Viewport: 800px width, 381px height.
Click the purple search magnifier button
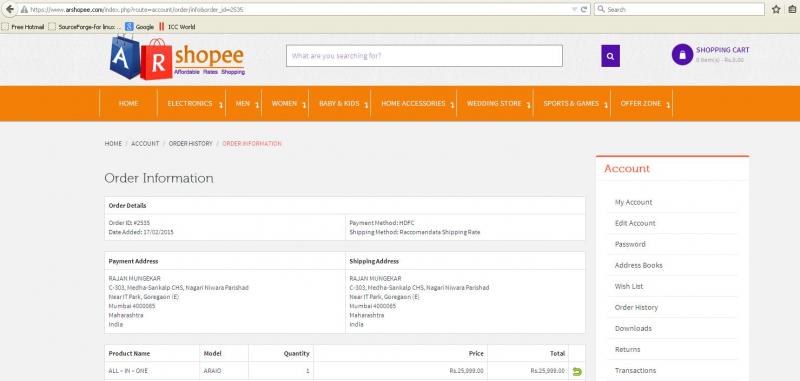[610, 56]
